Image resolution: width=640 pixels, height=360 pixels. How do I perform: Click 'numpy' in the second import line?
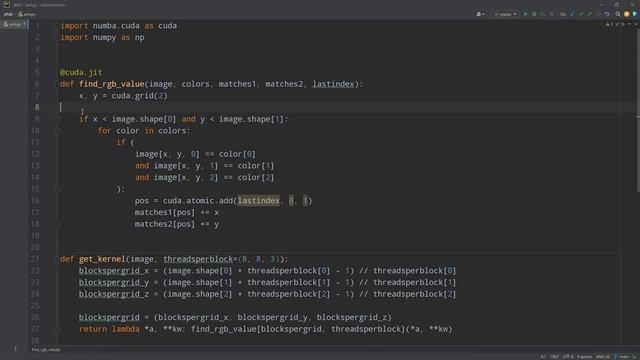point(104,38)
